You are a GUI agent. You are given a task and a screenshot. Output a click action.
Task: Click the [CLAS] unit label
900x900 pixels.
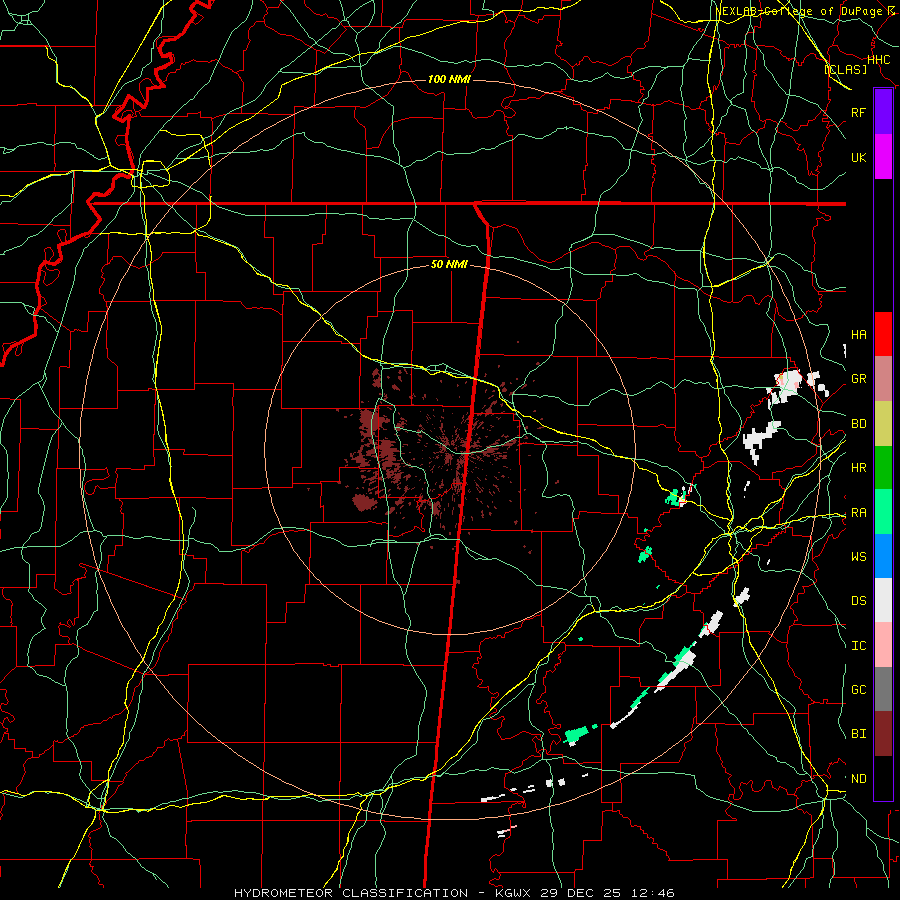pos(845,69)
